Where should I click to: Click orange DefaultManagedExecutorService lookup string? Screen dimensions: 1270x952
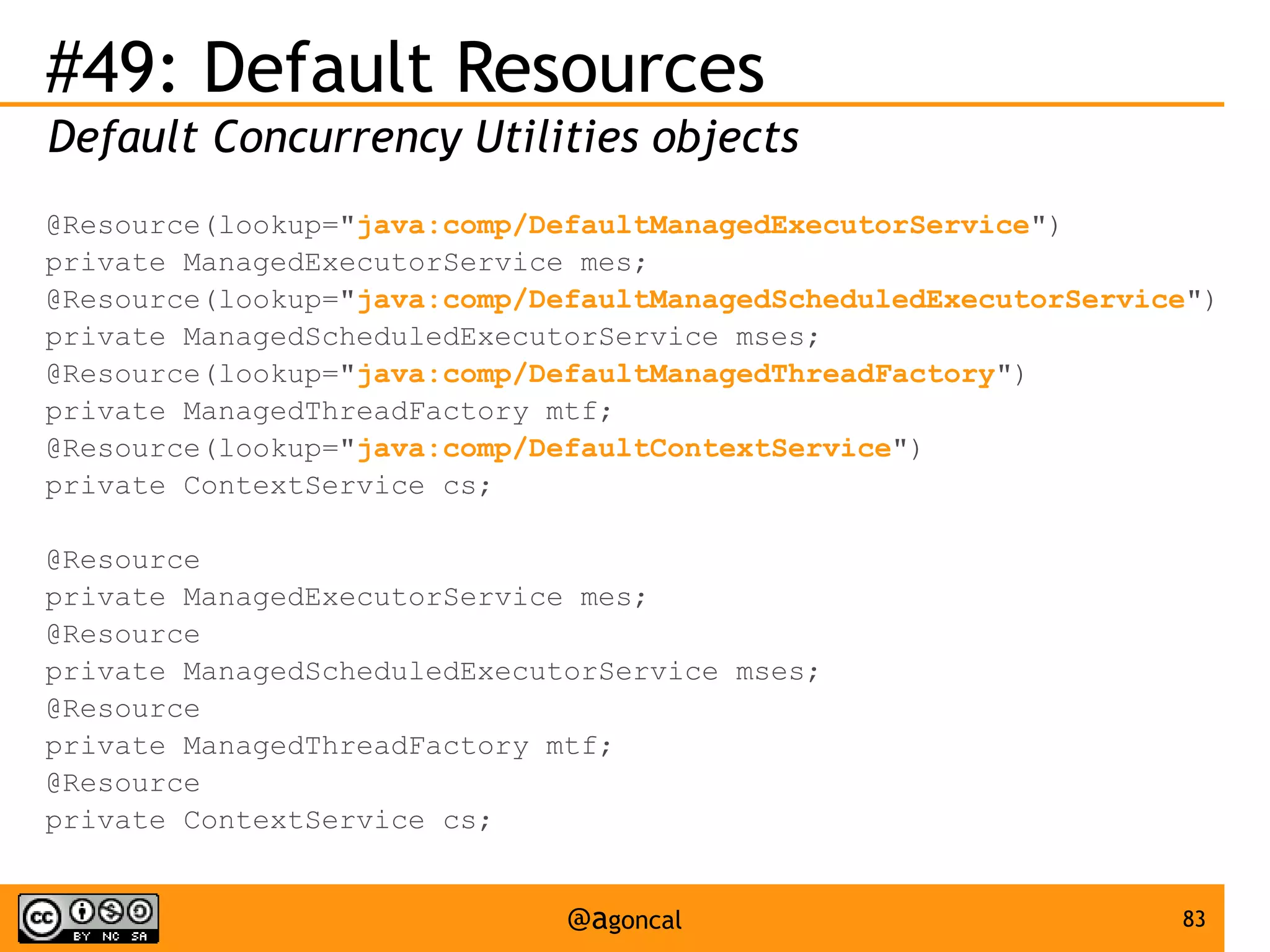(693, 225)
